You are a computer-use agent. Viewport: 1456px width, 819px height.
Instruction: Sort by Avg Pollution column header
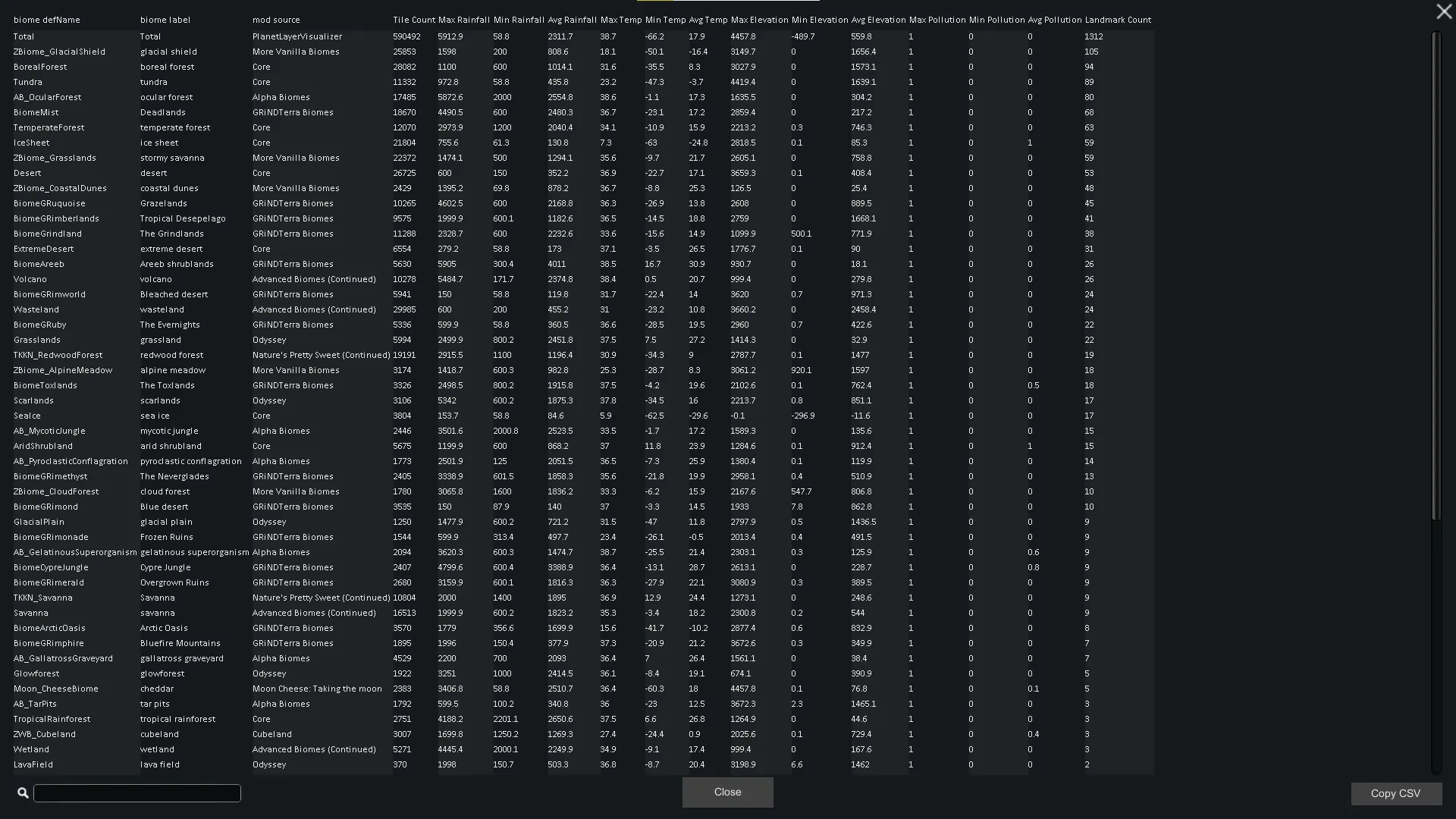1054,20
